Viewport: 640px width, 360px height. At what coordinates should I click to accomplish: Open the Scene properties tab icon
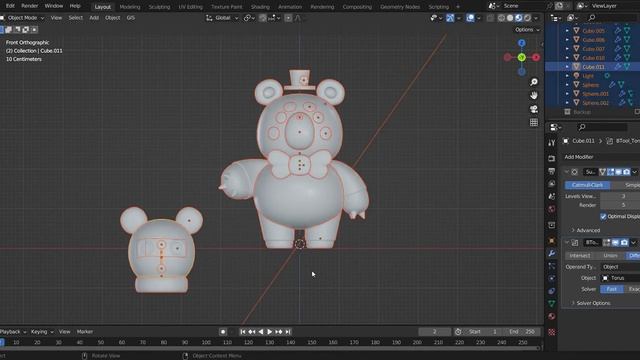[x=551, y=196]
